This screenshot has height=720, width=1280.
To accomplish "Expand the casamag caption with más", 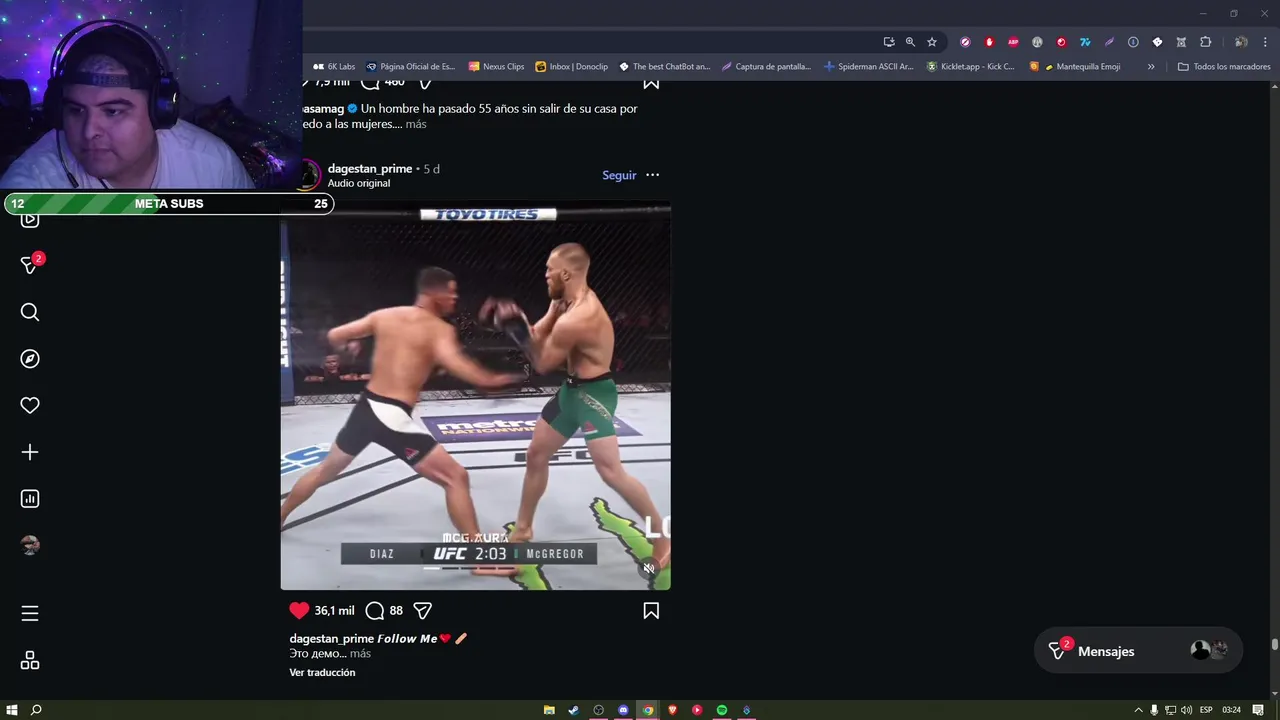I will (x=416, y=124).
